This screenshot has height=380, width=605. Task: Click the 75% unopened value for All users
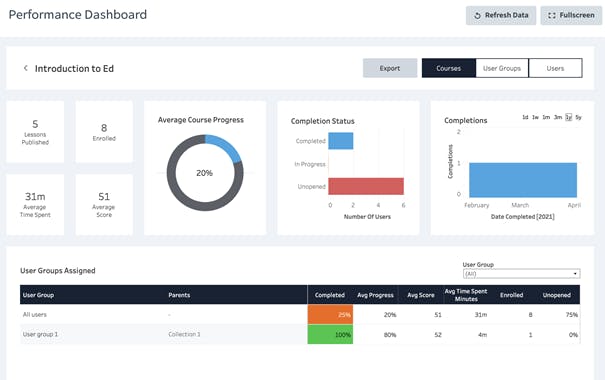pos(572,315)
